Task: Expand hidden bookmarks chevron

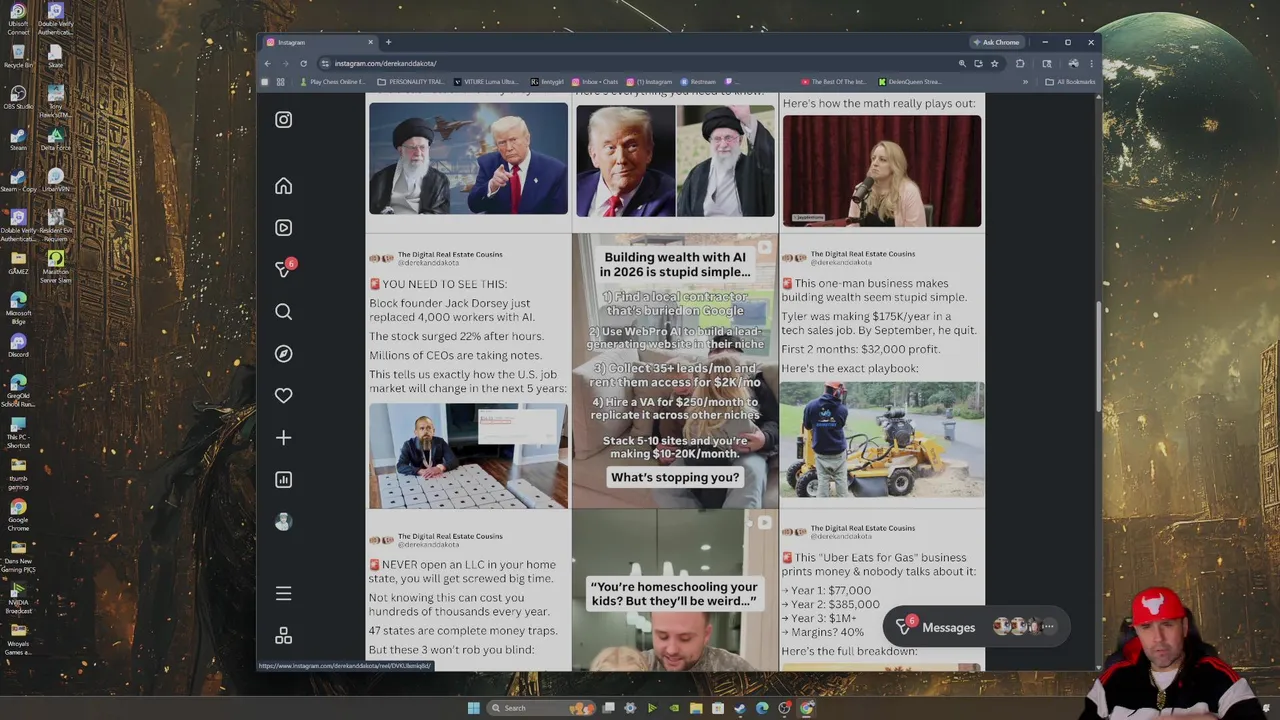Action: tap(1025, 82)
